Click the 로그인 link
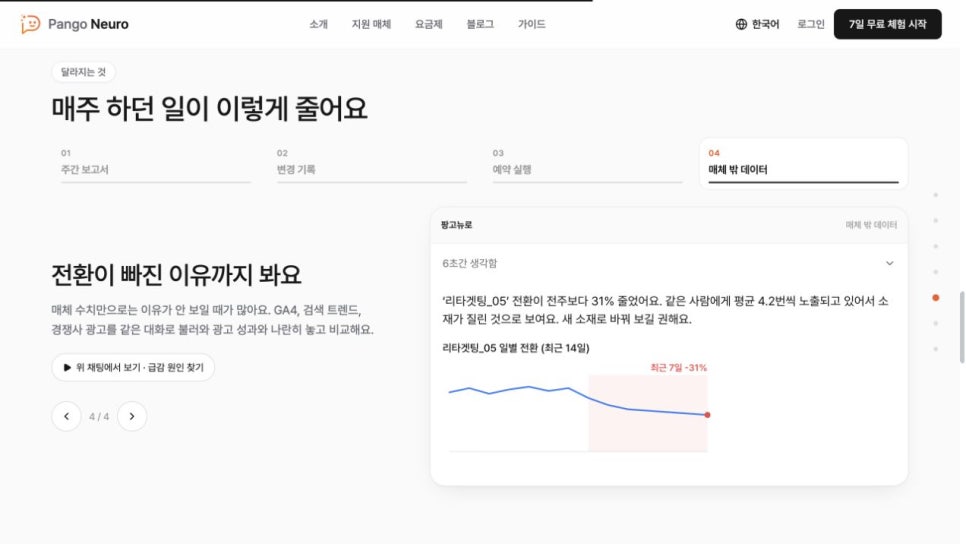The height and width of the screenshot is (544, 966). click(811, 24)
